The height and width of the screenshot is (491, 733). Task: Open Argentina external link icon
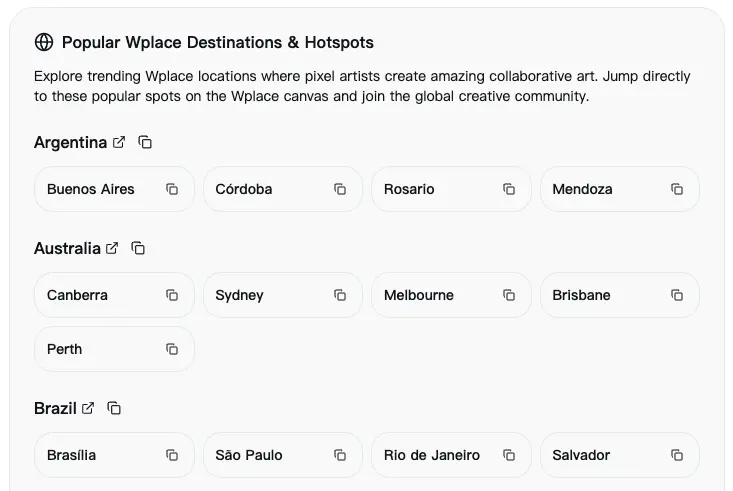tap(119, 142)
